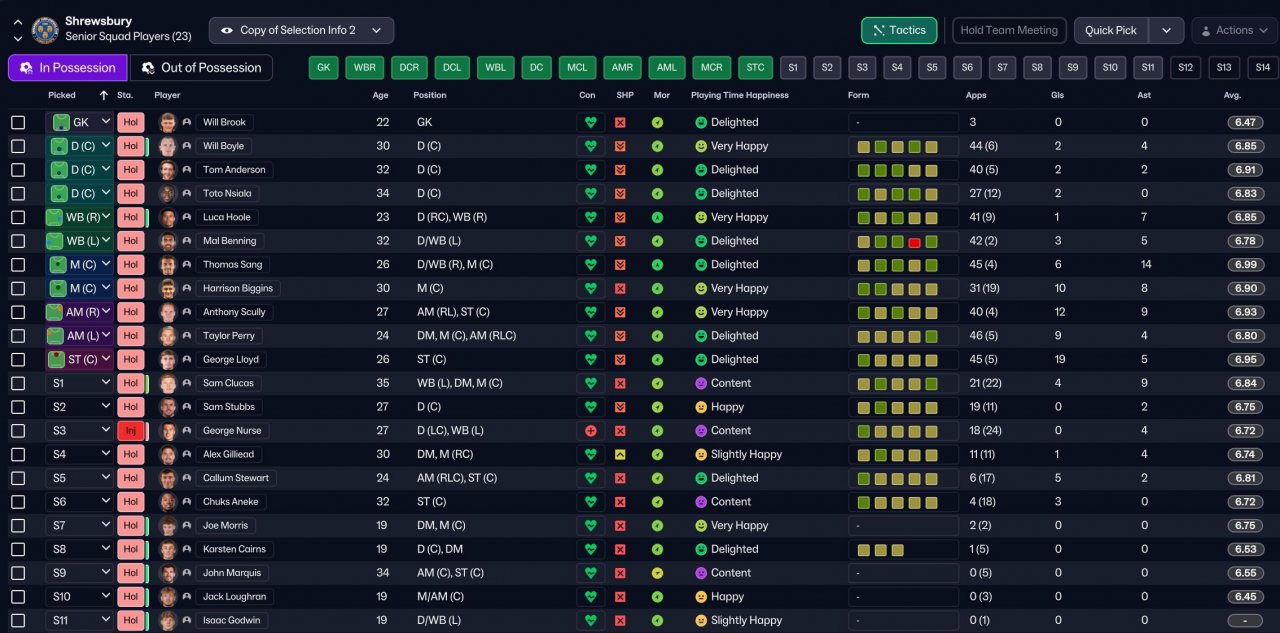
Task: Click the GK pitch position icon in Picked column
Action: click(x=61, y=122)
